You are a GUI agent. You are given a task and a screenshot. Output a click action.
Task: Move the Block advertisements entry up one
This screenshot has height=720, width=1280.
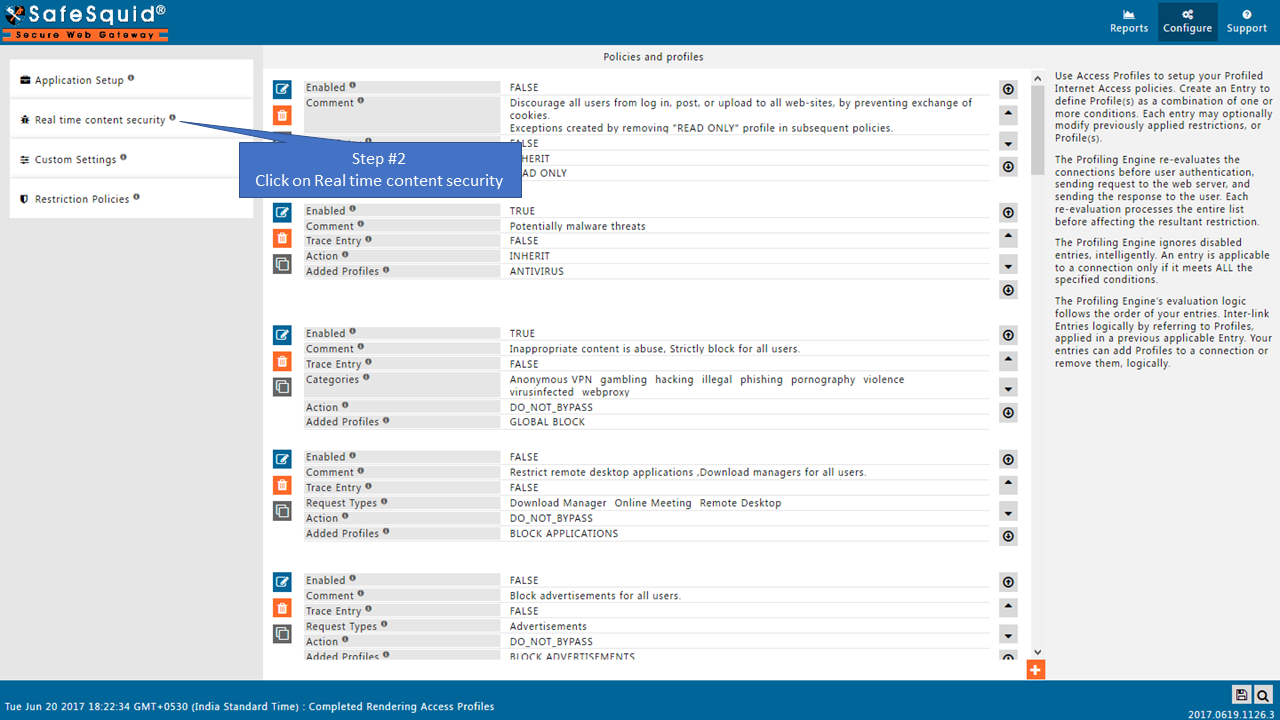click(x=1008, y=608)
